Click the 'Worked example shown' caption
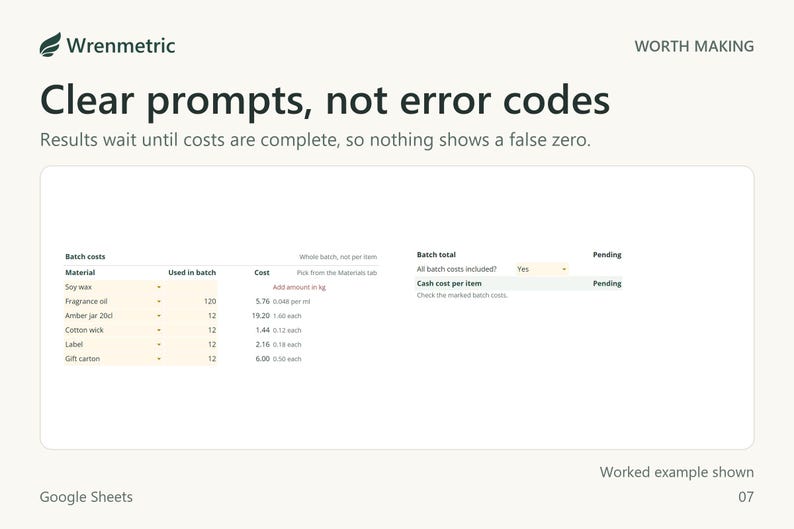This screenshot has width=794, height=529. 677,472
